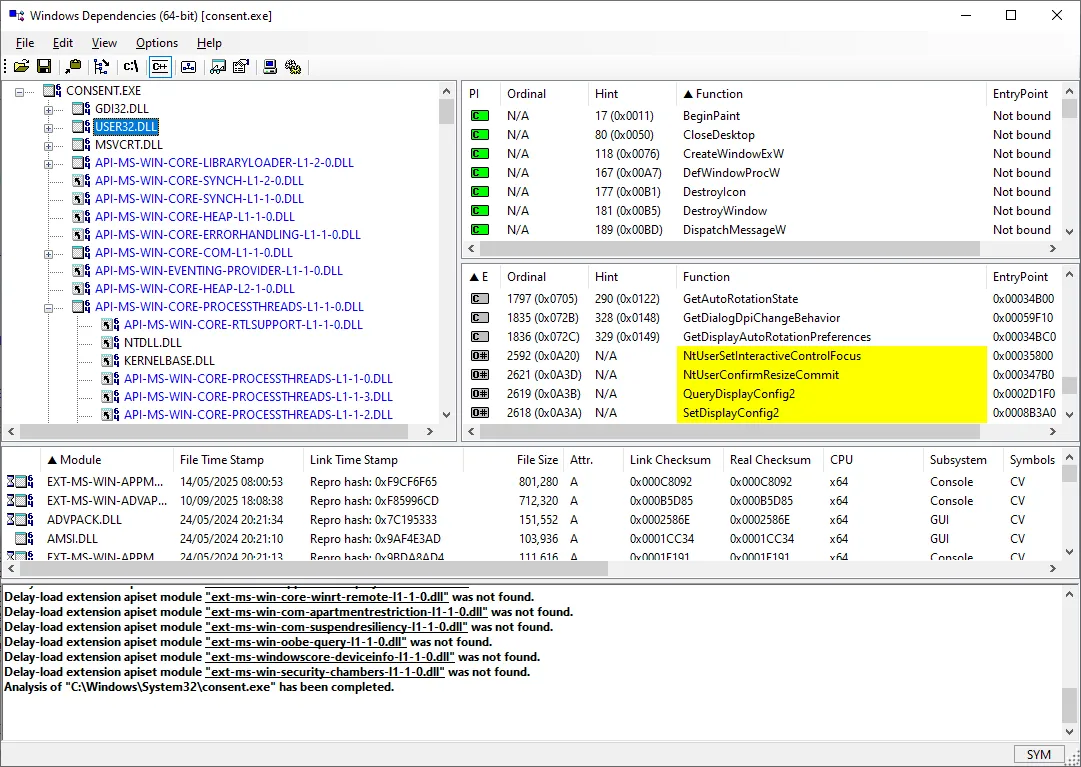Toggle the full paths c:\ toolbar button

tap(130, 67)
